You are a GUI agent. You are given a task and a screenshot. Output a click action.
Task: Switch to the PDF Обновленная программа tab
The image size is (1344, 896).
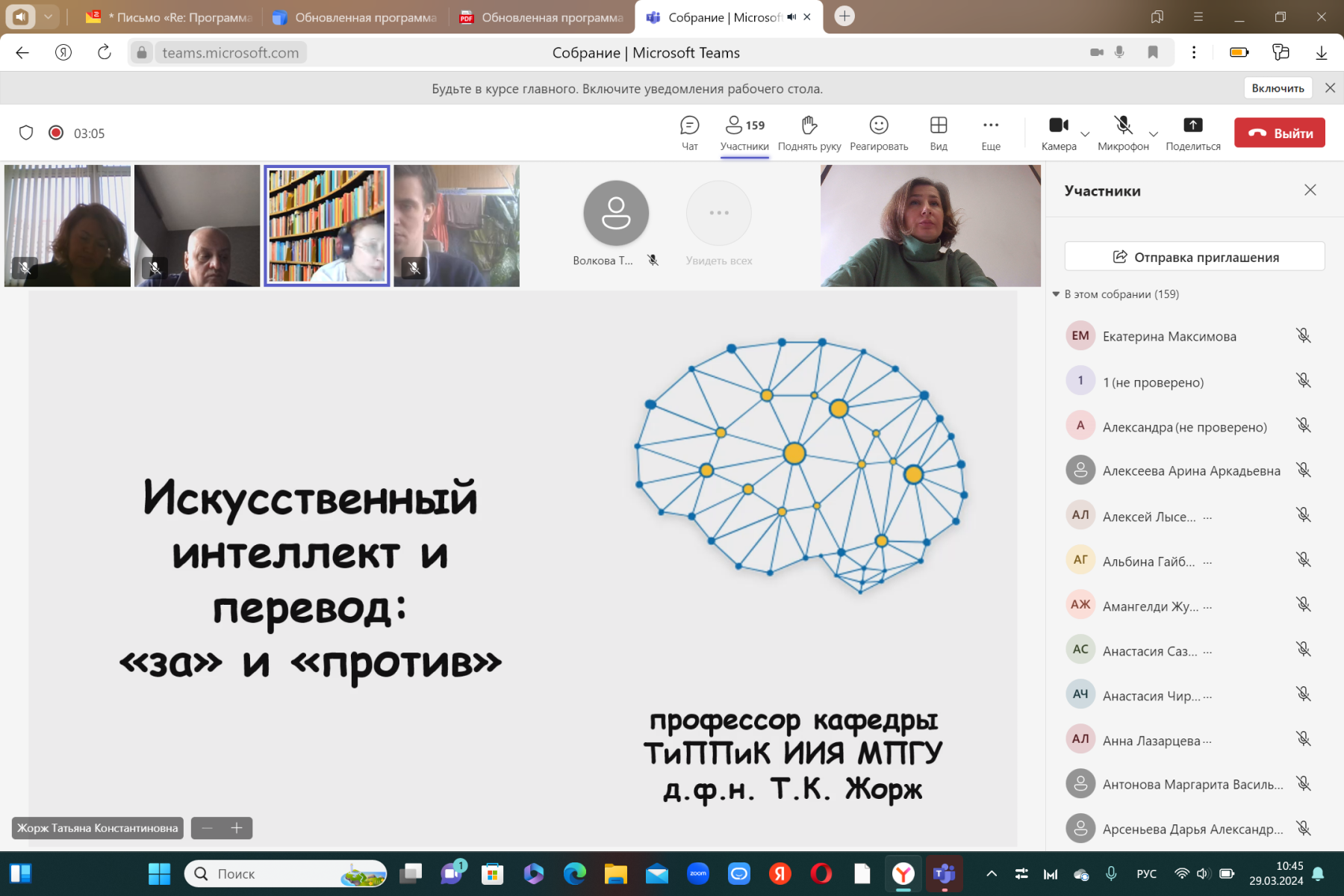(x=542, y=17)
